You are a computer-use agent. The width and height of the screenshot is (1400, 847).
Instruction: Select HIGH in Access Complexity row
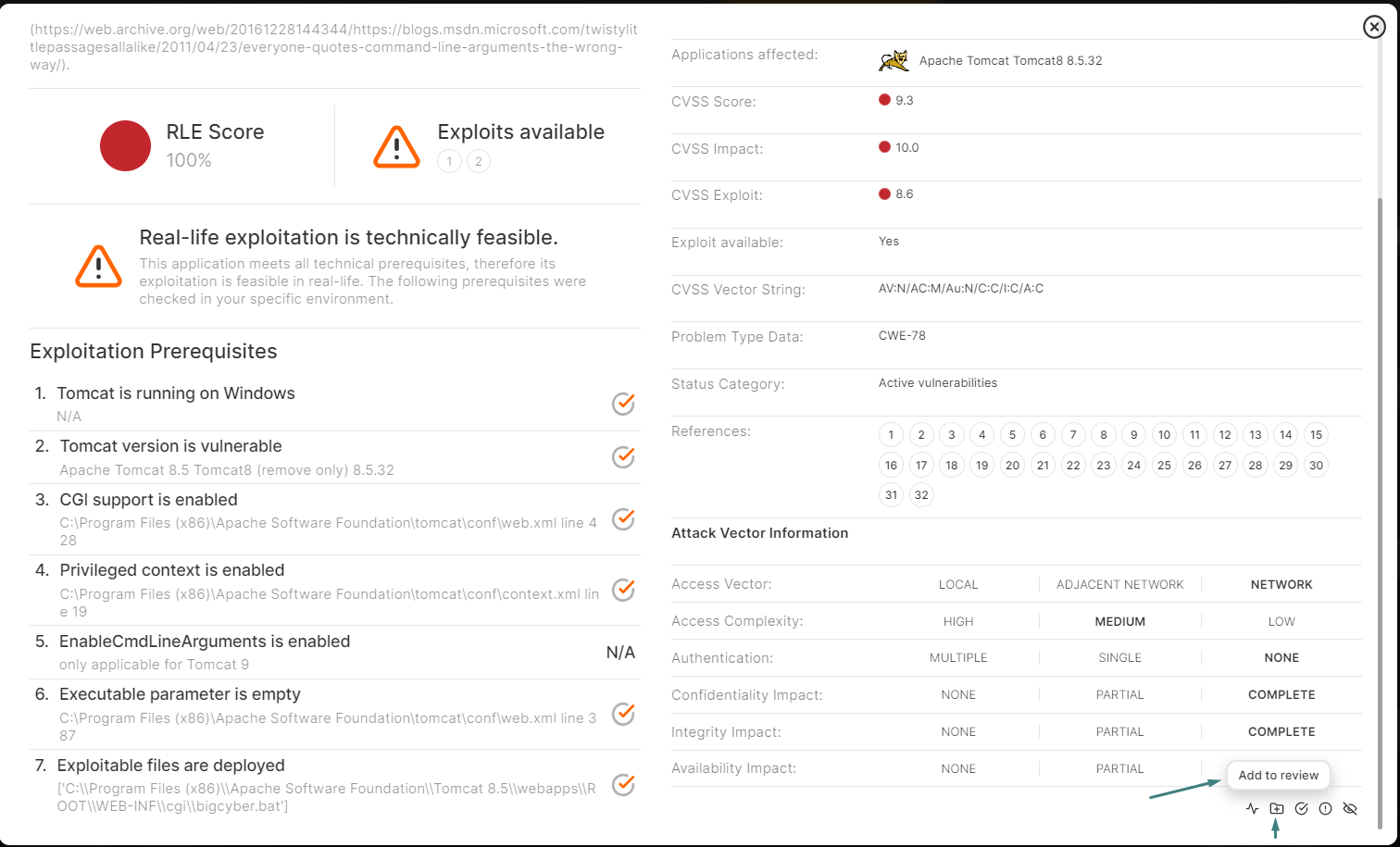[958, 622]
